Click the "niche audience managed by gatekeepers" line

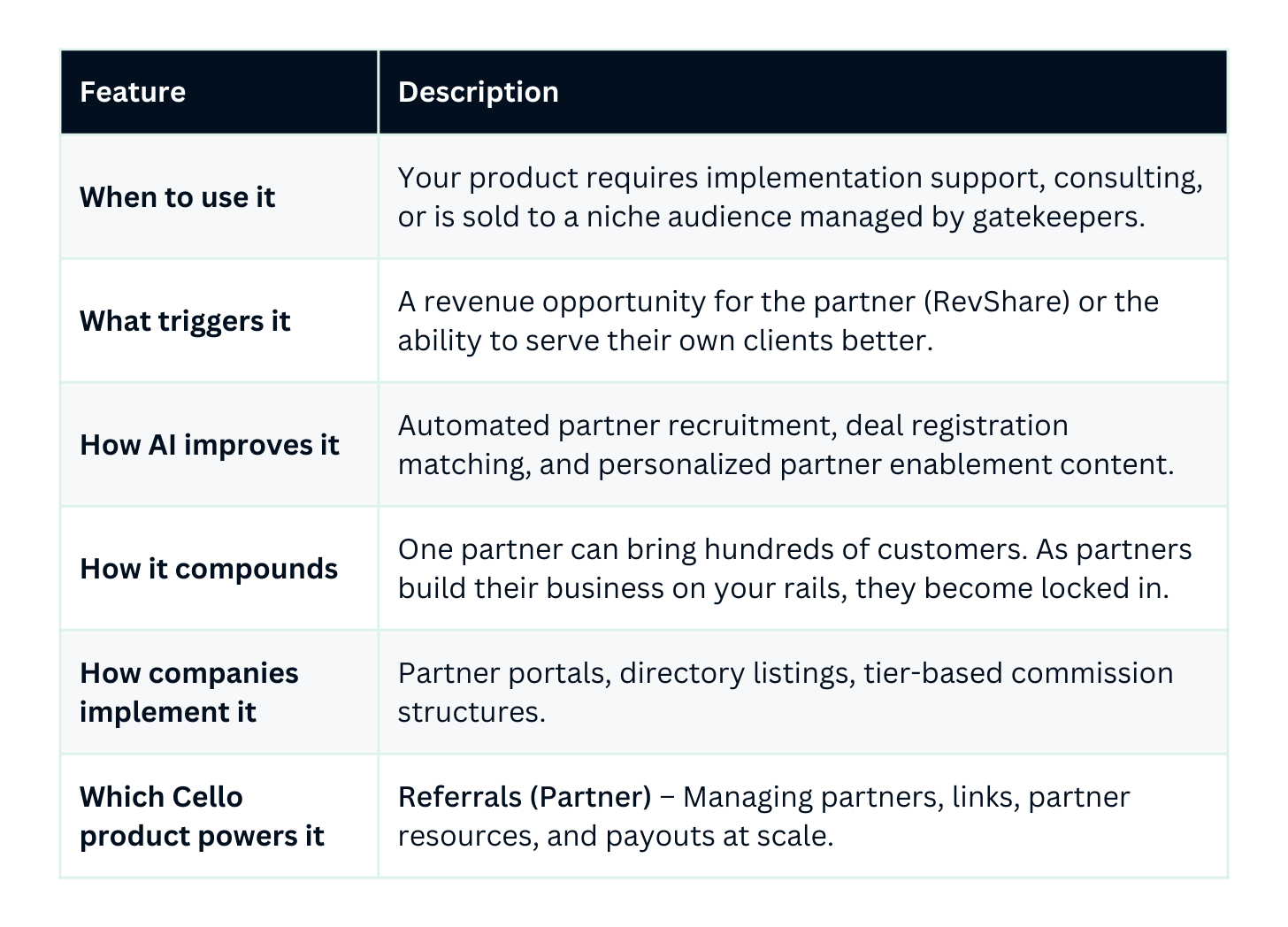(x=770, y=217)
